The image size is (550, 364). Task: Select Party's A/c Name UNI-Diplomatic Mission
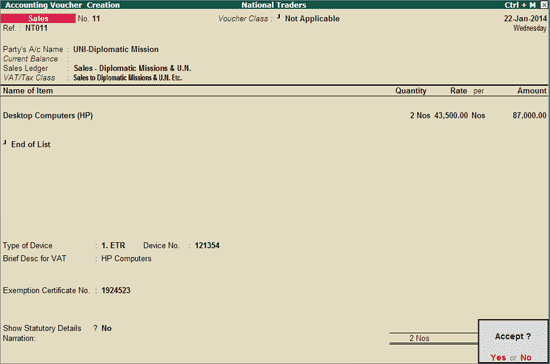pyautogui.click(x=116, y=49)
